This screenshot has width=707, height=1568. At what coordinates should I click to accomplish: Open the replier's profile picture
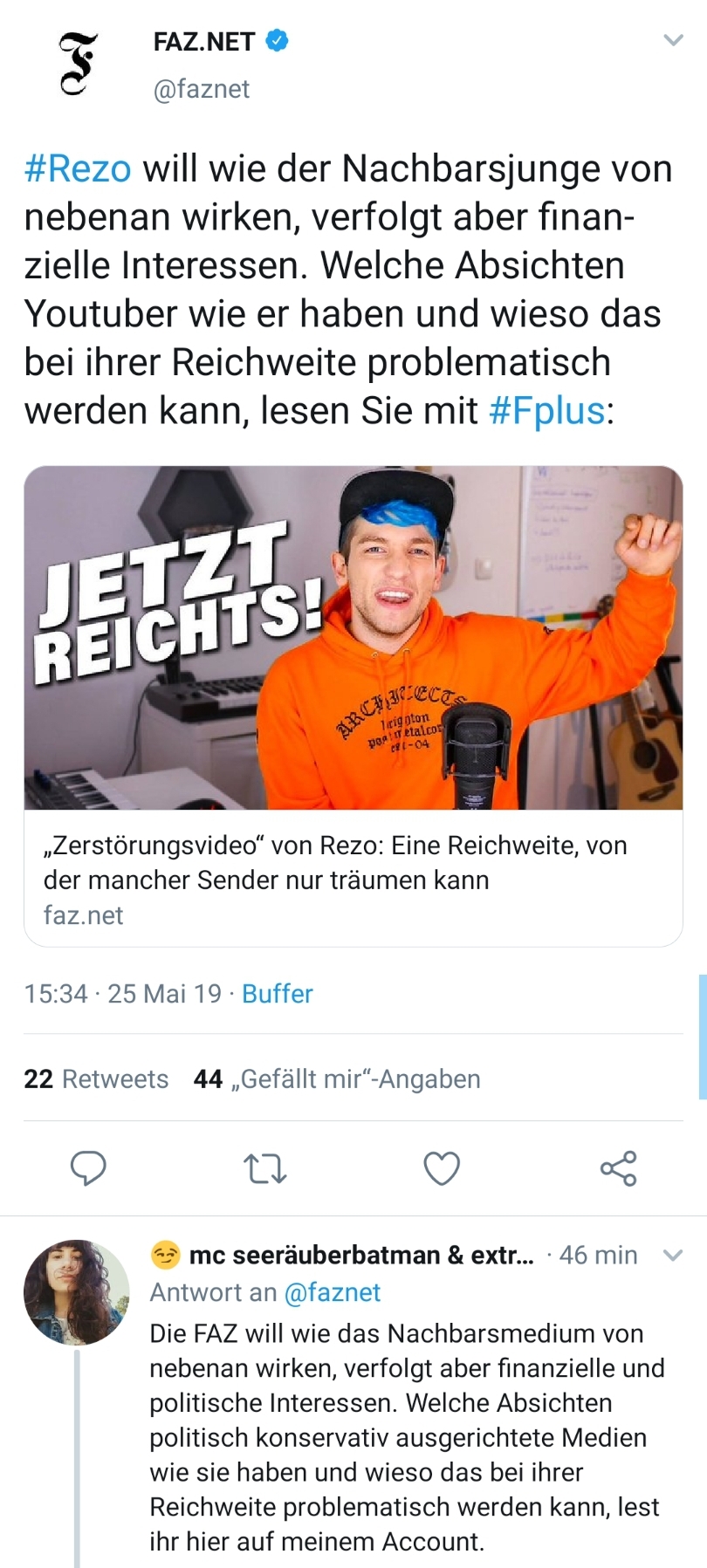[x=76, y=1291]
